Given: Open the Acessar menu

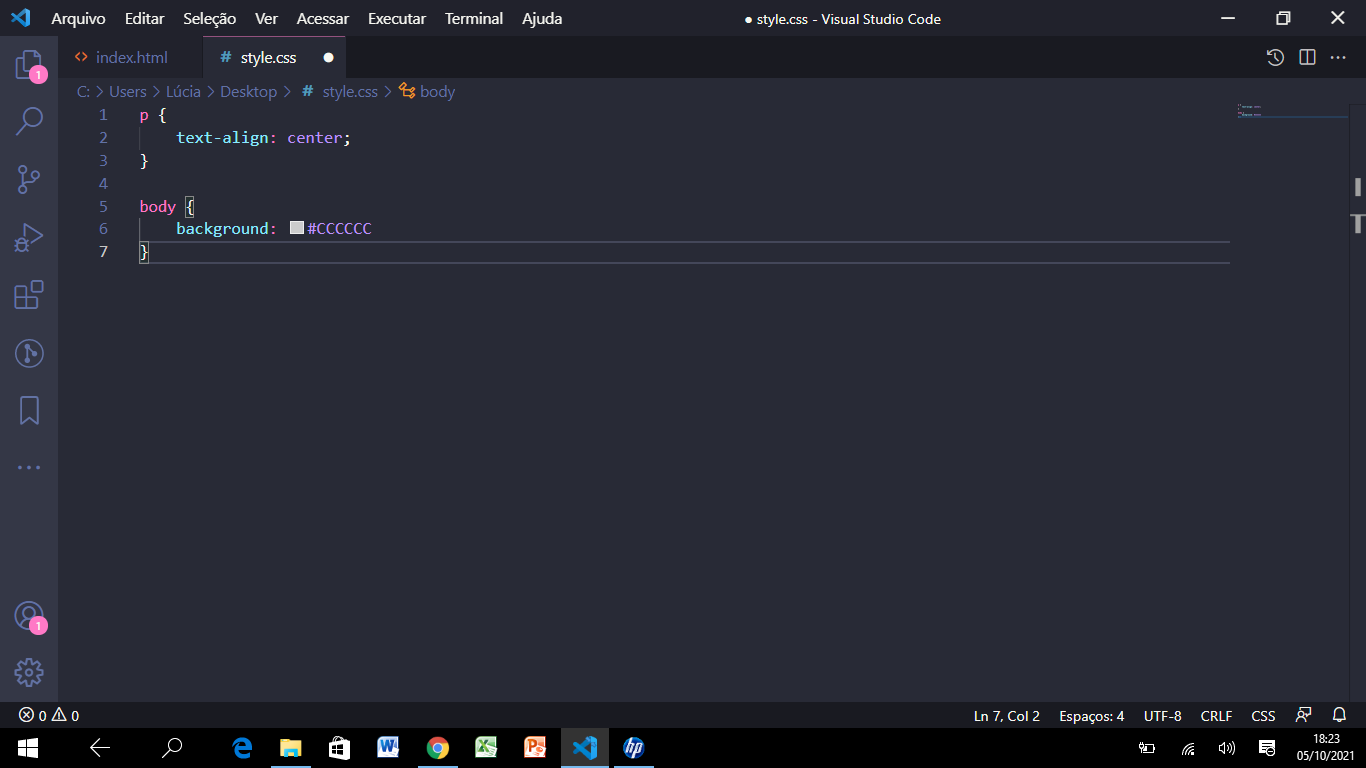Looking at the screenshot, I should click(323, 18).
